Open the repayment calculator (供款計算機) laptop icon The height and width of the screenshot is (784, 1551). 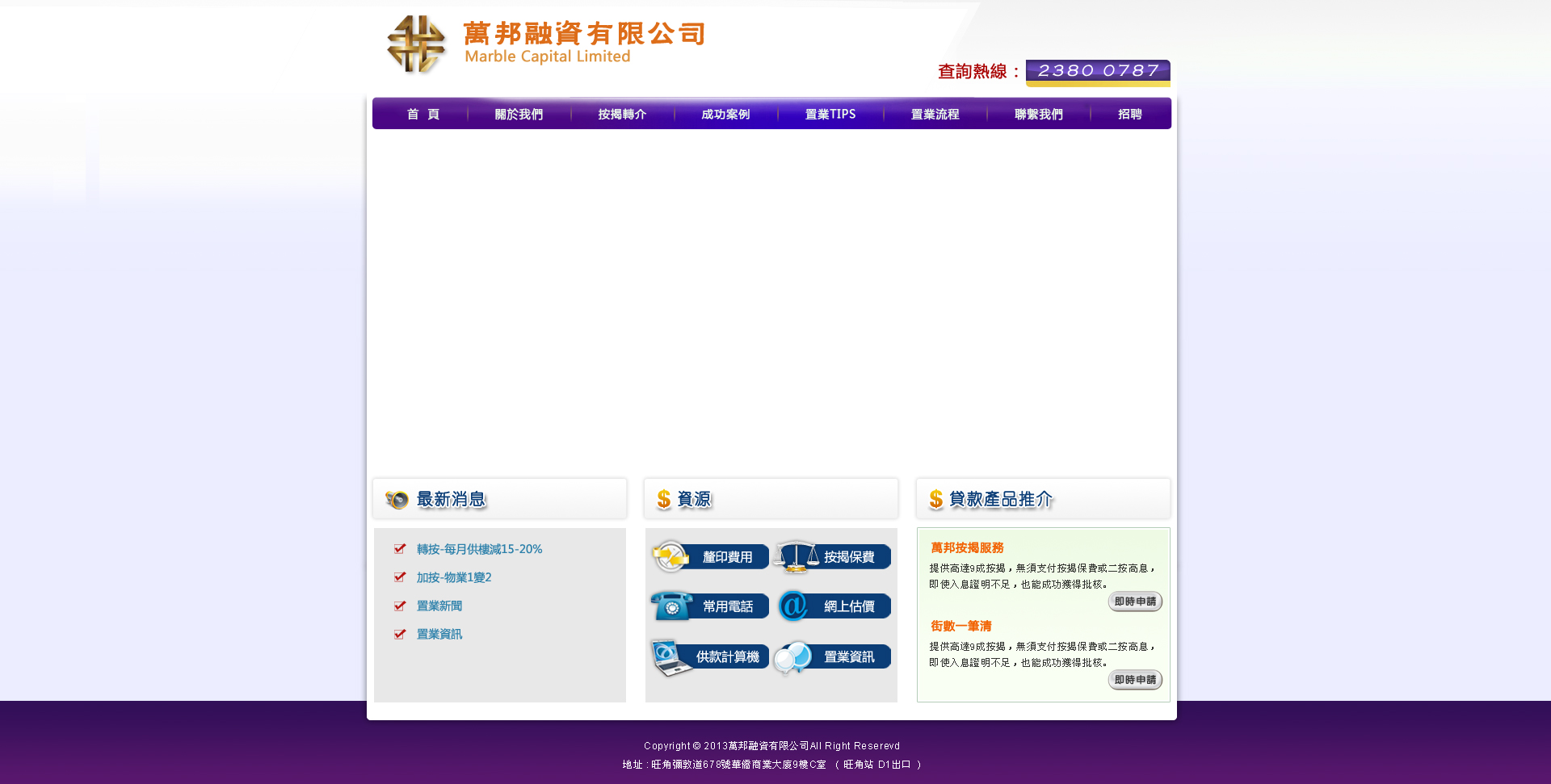(x=670, y=657)
